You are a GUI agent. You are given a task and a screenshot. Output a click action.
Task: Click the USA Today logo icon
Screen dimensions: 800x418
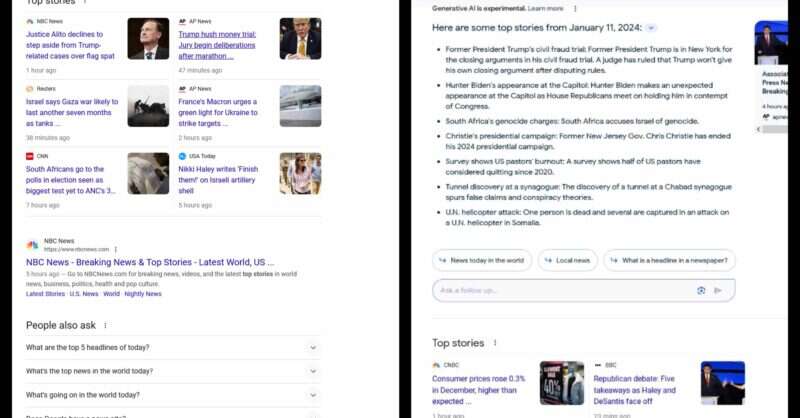182,156
